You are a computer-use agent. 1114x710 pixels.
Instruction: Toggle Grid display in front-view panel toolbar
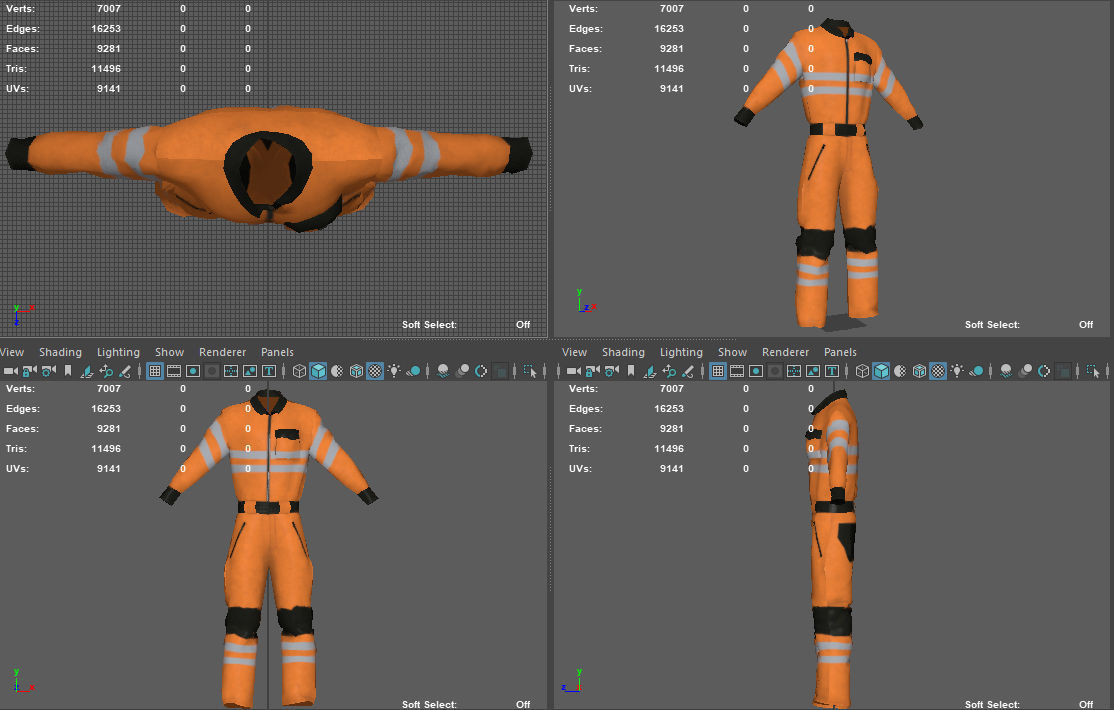click(x=155, y=371)
